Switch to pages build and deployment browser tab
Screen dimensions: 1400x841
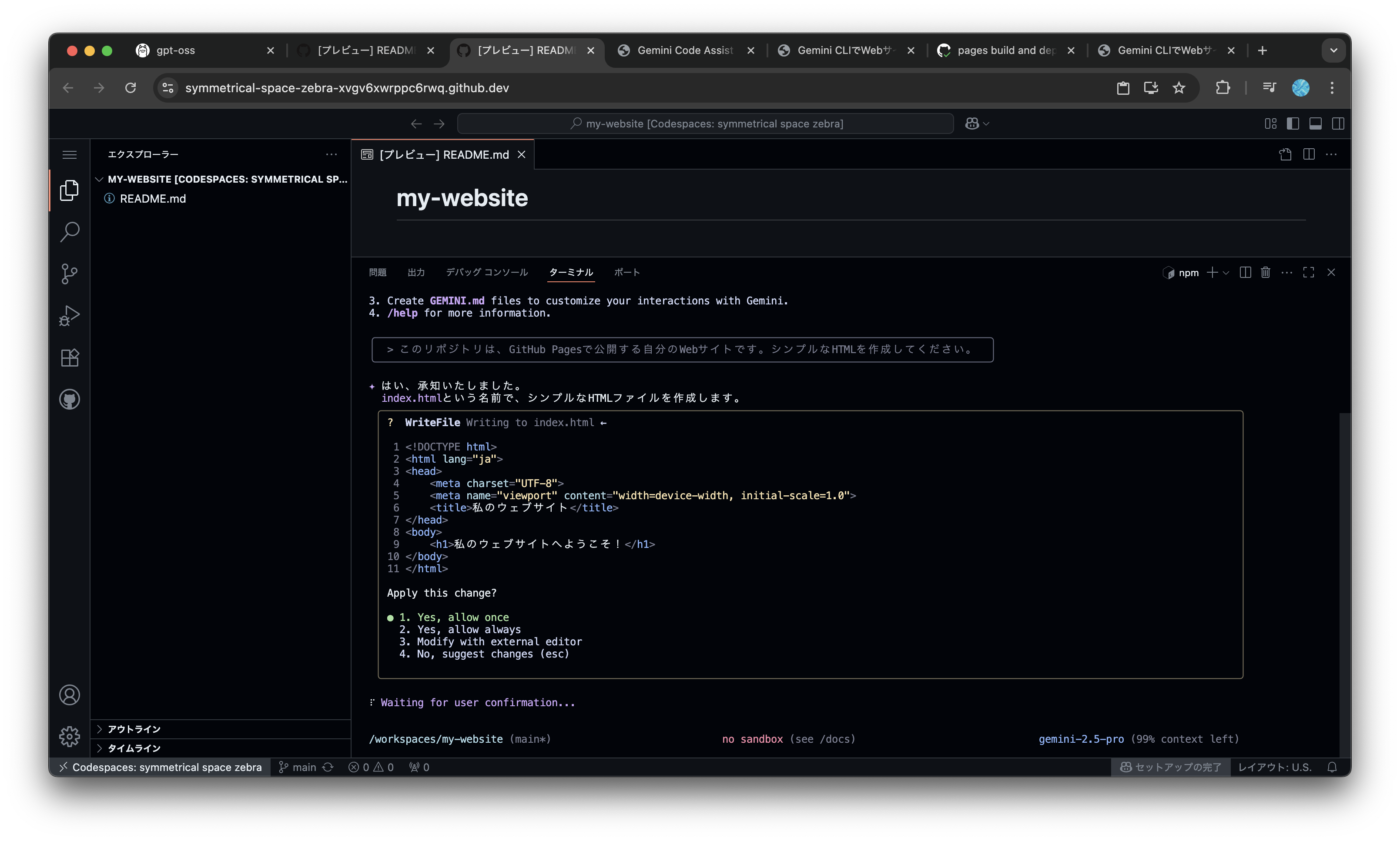click(1006, 50)
